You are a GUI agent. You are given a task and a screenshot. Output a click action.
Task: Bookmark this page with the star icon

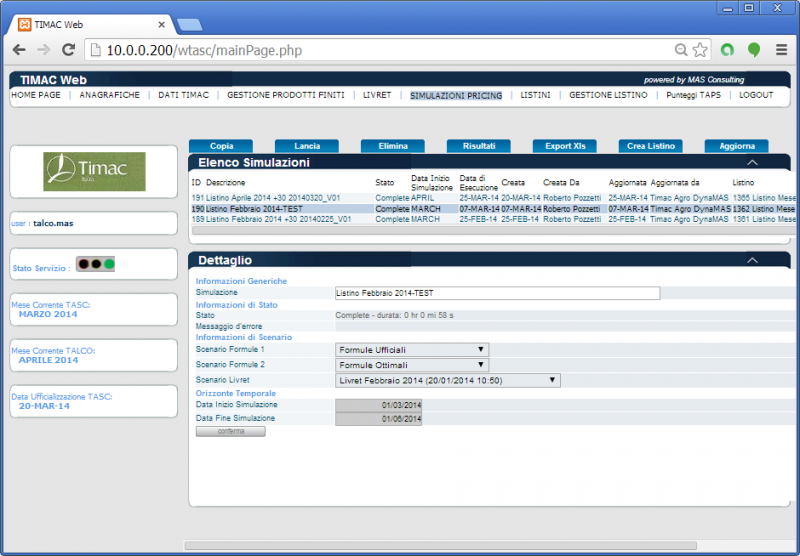(x=700, y=49)
